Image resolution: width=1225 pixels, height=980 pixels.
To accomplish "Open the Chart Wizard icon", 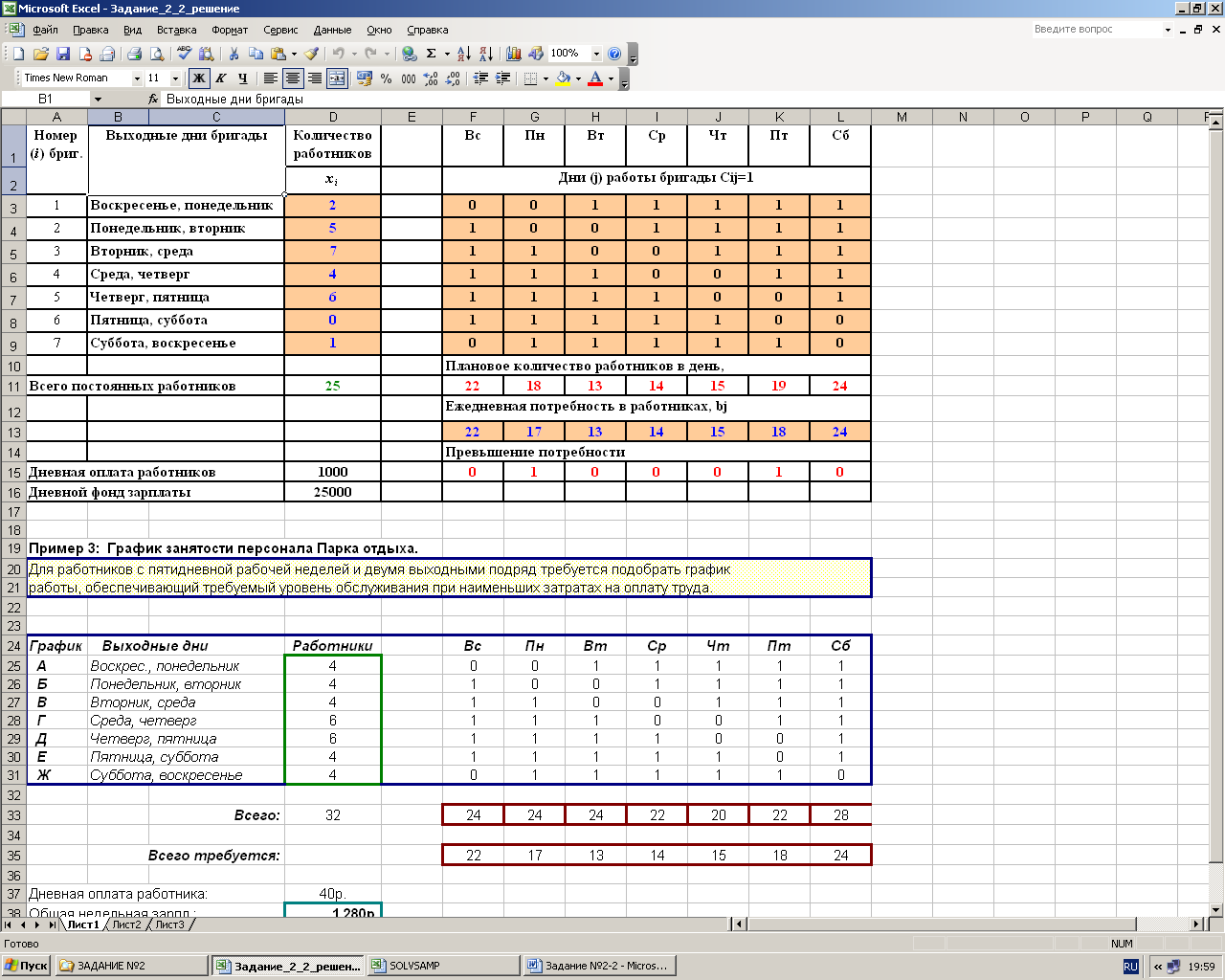I will point(514,54).
